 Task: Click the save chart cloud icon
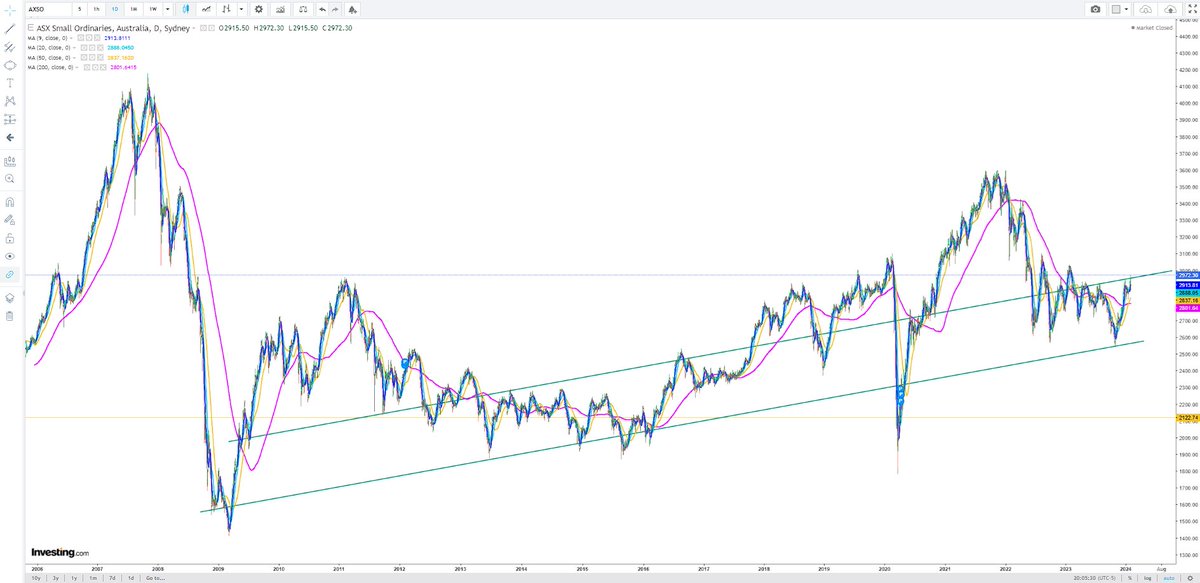point(1170,9)
